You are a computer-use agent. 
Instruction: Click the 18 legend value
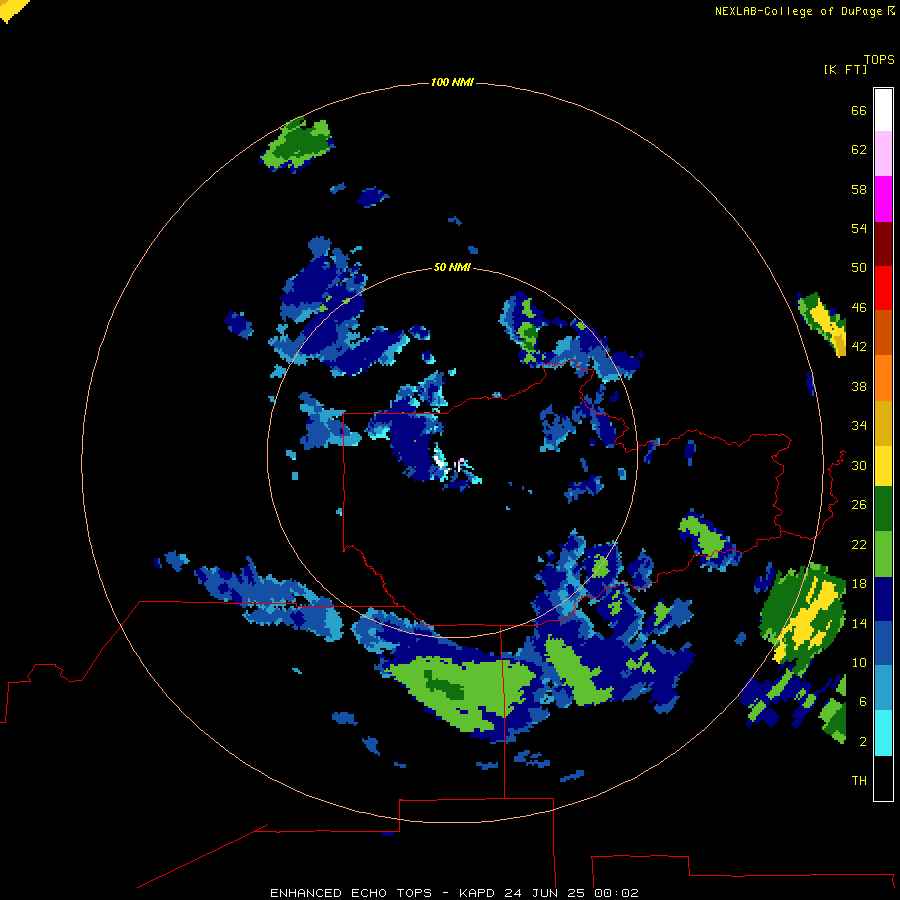[859, 584]
